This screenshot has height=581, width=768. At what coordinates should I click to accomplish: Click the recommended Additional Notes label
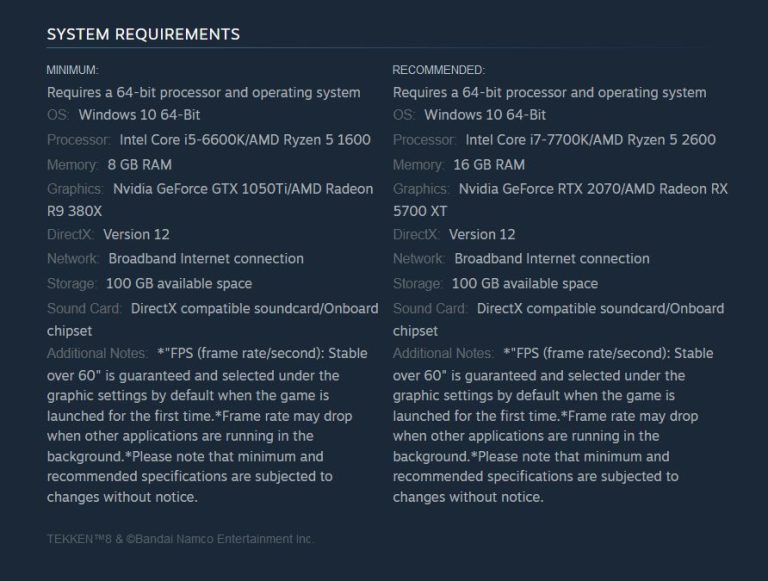click(x=442, y=353)
